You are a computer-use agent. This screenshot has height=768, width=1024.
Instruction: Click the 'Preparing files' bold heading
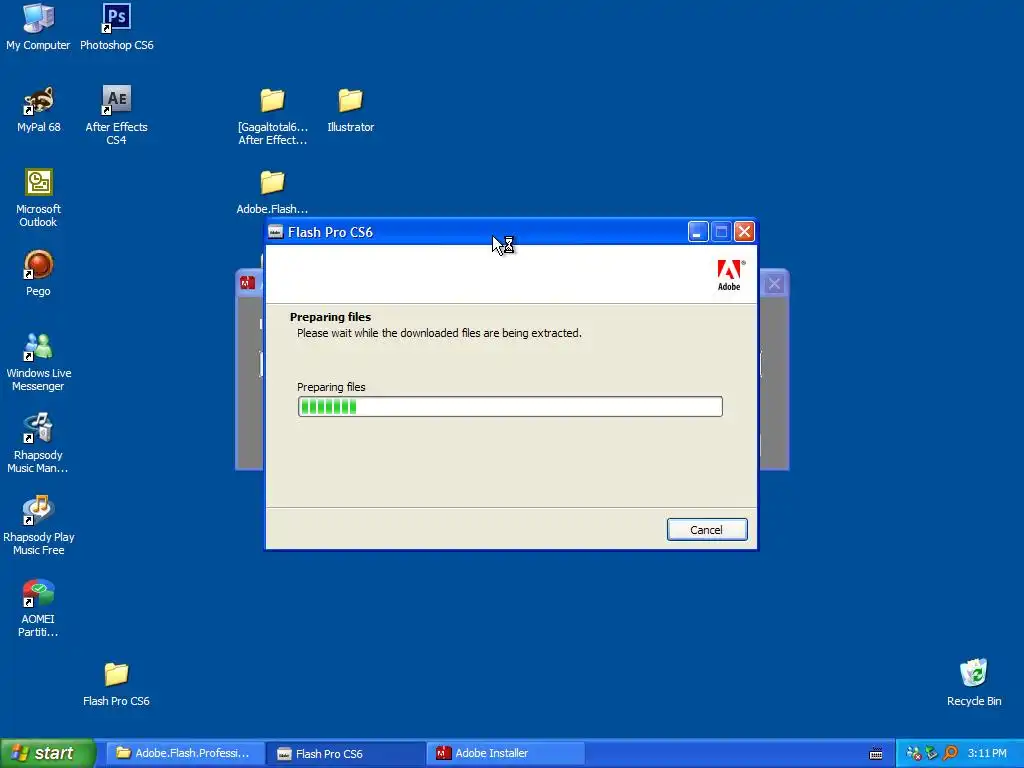pyautogui.click(x=330, y=317)
